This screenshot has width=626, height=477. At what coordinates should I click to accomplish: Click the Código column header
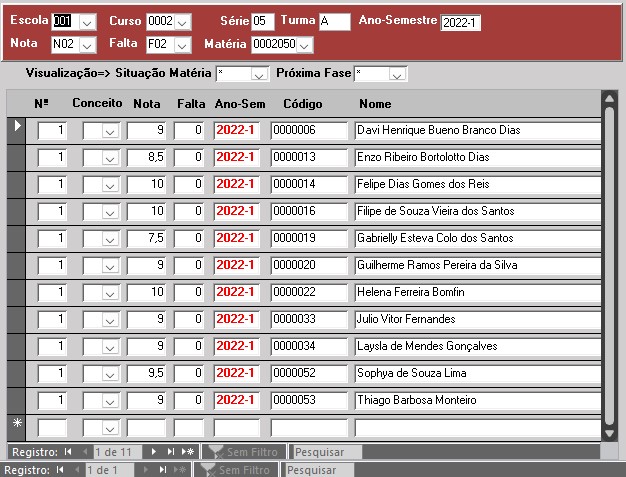click(303, 104)
